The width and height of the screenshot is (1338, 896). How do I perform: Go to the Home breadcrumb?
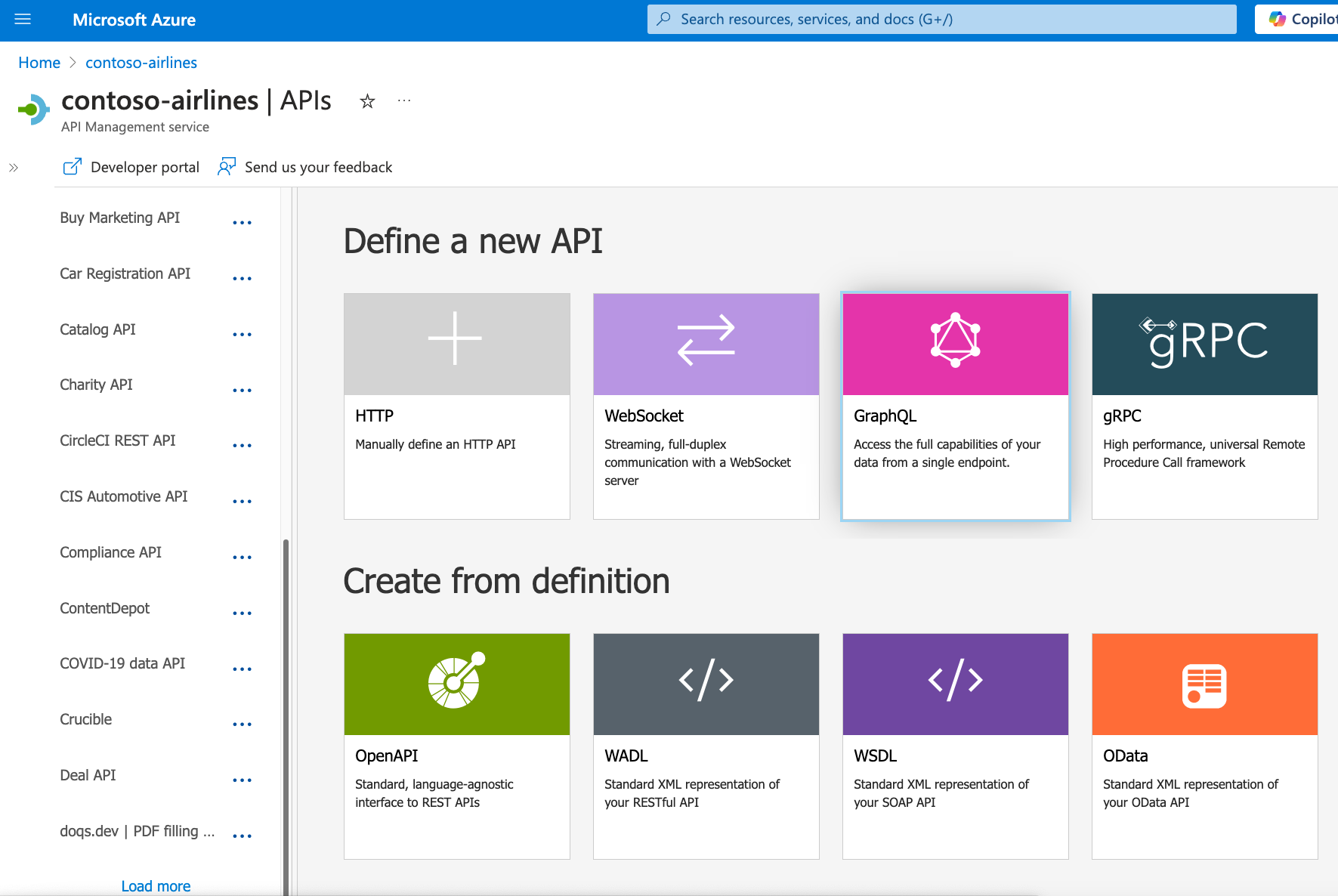click(39, 63)
